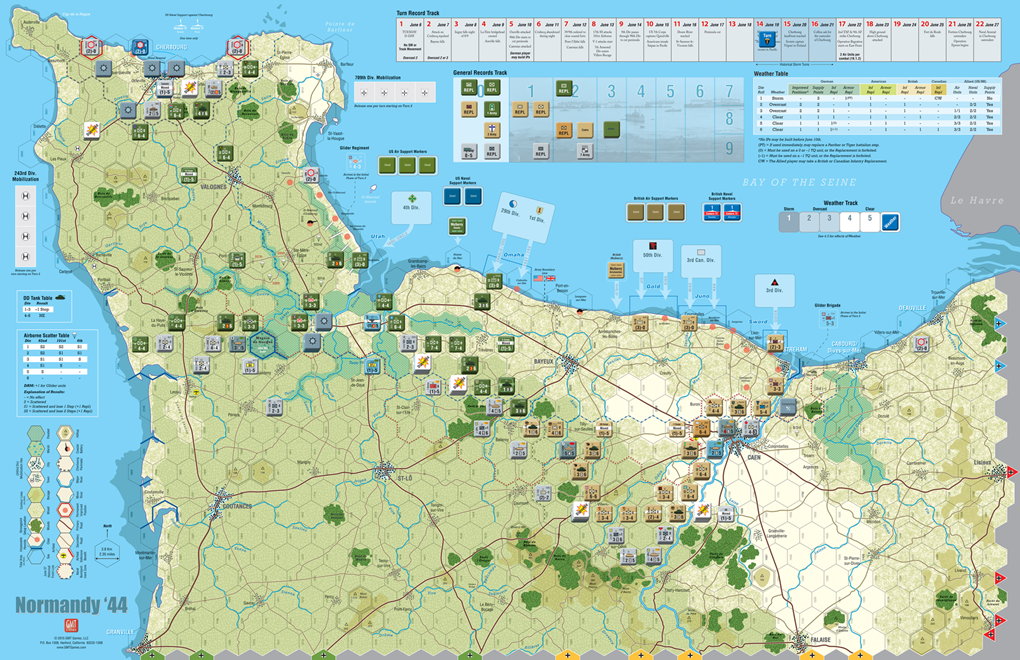Viewport: 1020px width, 660px height.
Task: Click the CAEN city label
Action: coord(754,458)
